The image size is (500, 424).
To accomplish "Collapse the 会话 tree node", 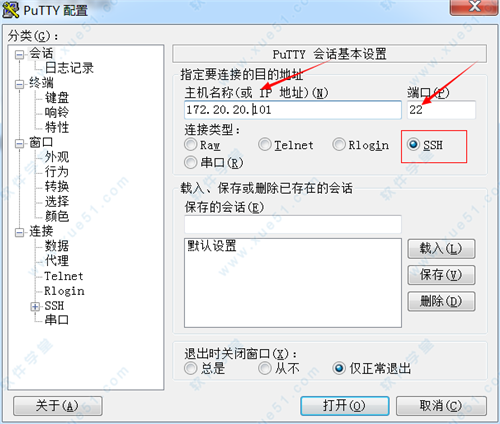I will click(20, 54).
